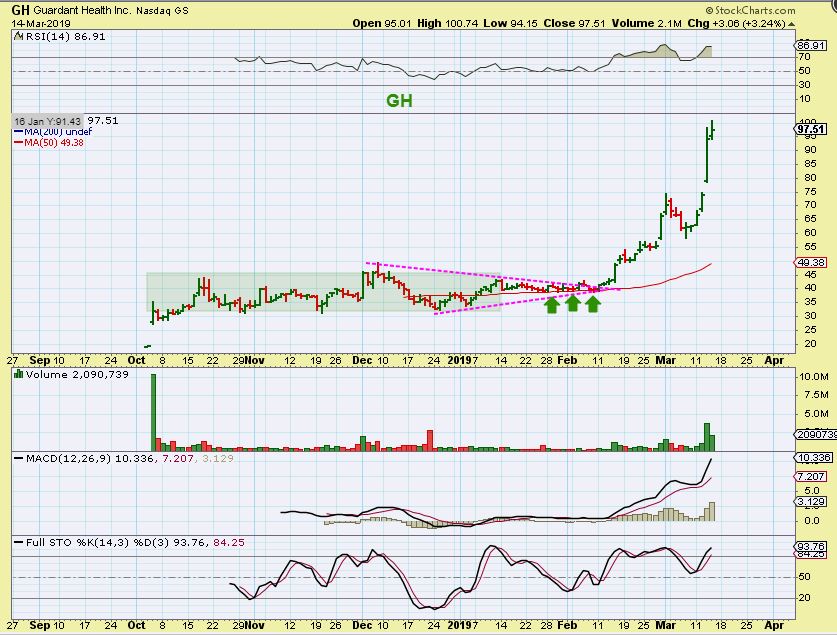The height and width of the screenshot is (635, 837).
Task: Click the 93.76 stochastic axis tag
Action: [810, 546]
